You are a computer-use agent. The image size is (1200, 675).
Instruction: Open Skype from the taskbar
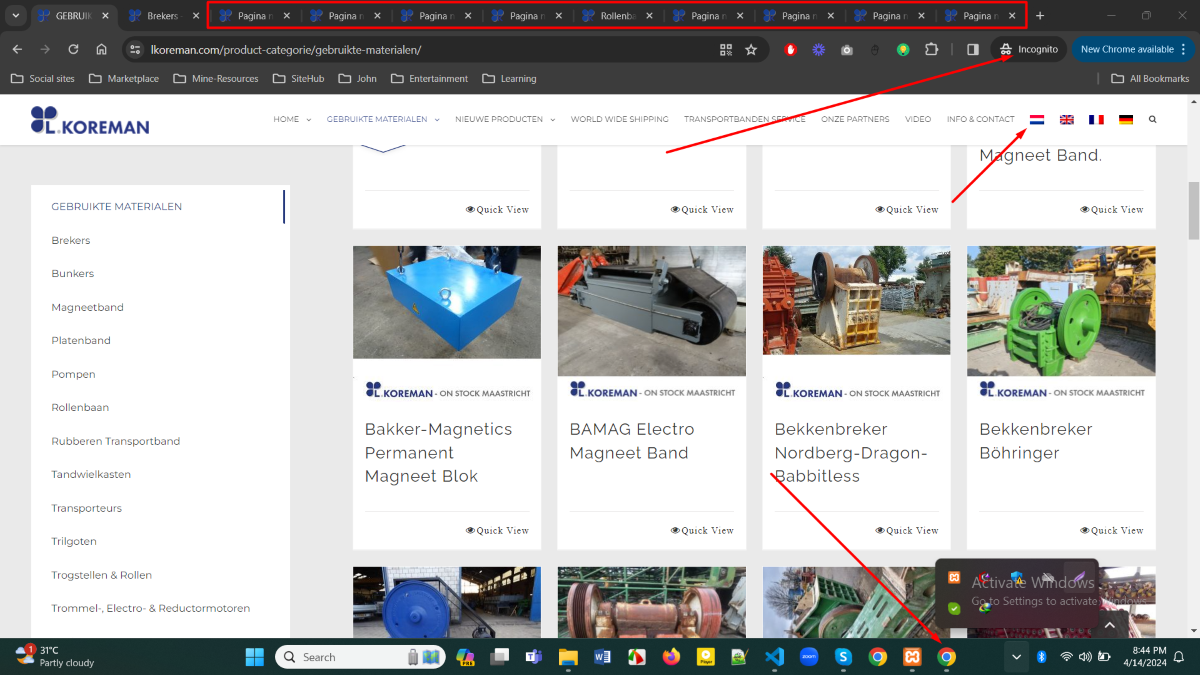843,657
